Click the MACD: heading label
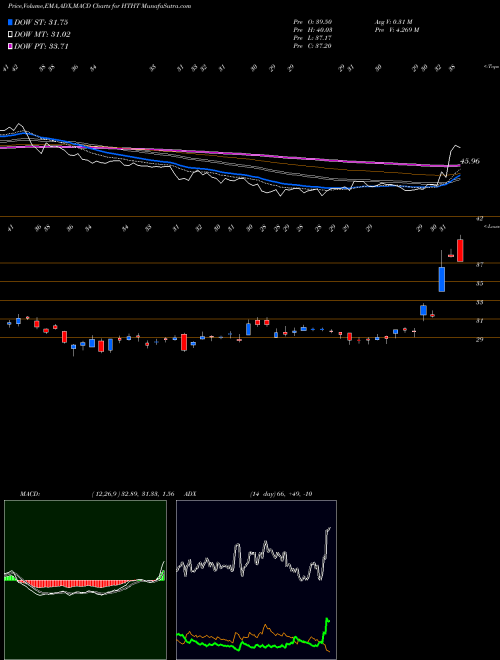Screen dimensions: 500x660 30,494
